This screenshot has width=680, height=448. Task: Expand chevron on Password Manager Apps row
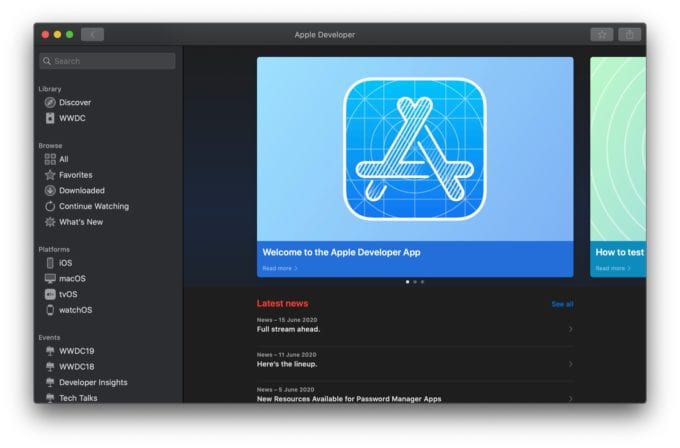pos(570,399)
